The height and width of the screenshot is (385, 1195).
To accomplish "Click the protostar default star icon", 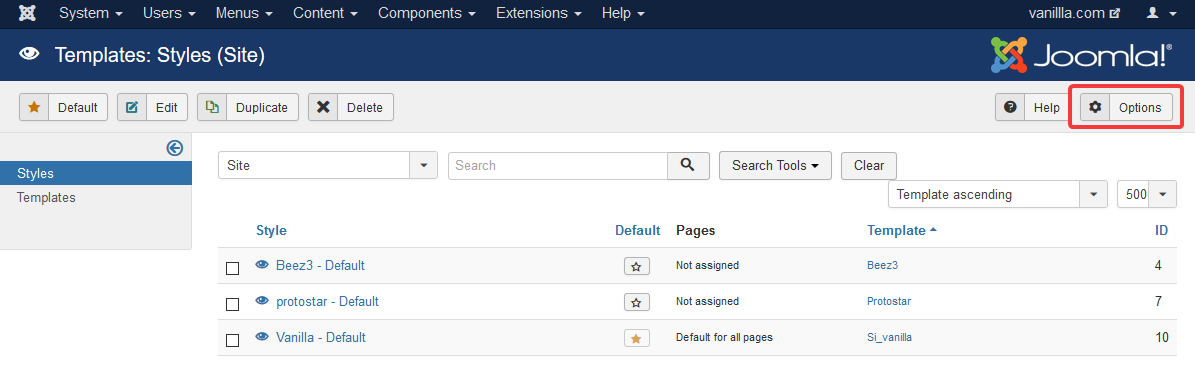I will coord(636,302).
